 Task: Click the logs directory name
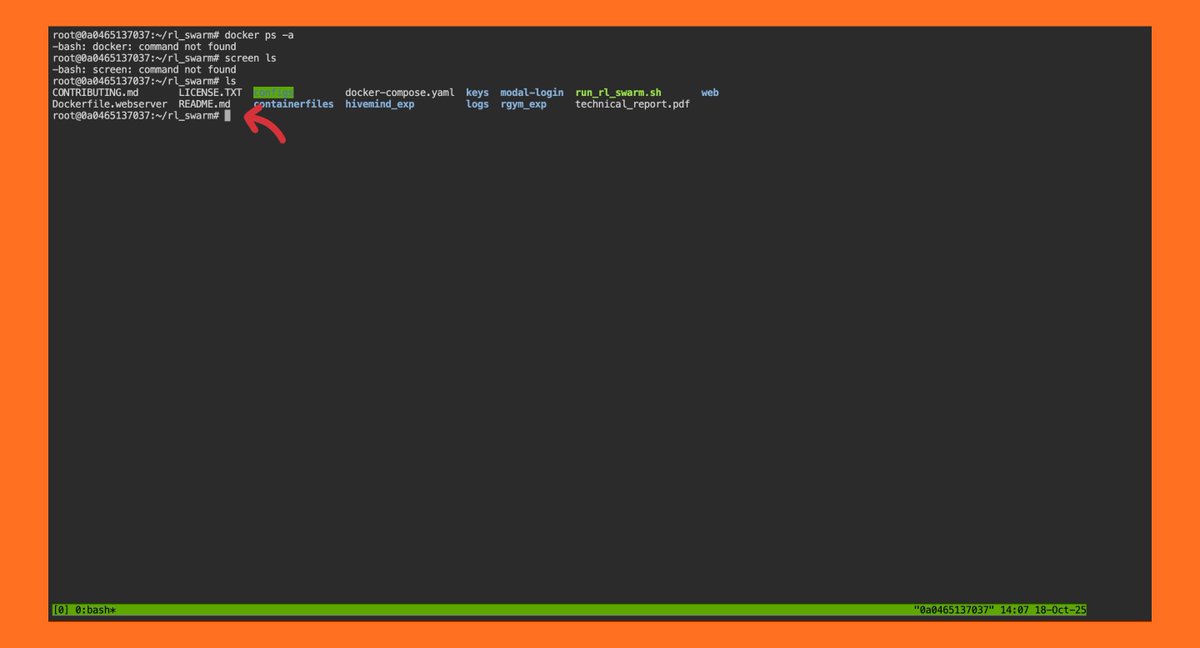(478, 104)
